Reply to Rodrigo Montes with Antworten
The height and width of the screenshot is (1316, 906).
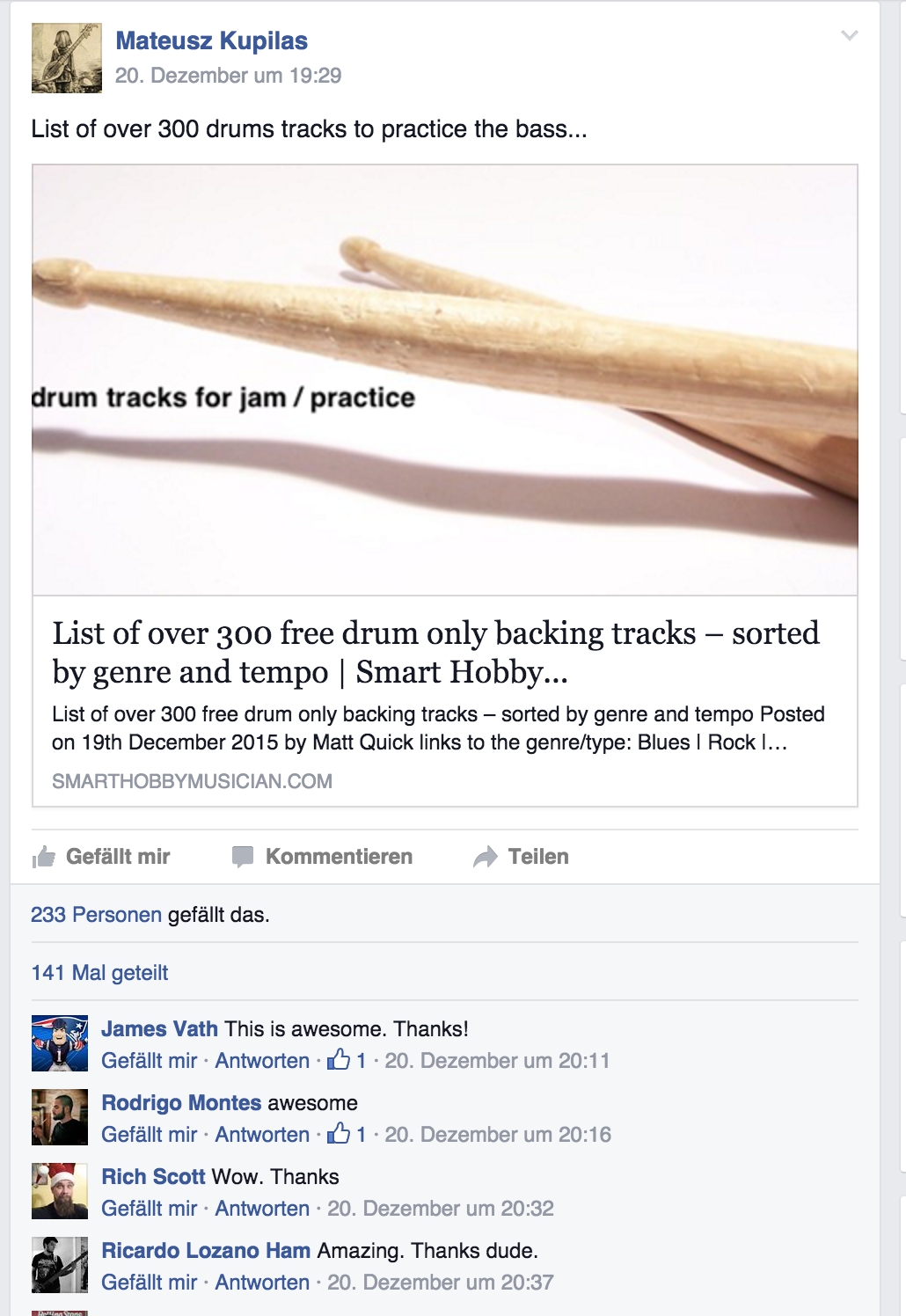point(262,1135)
